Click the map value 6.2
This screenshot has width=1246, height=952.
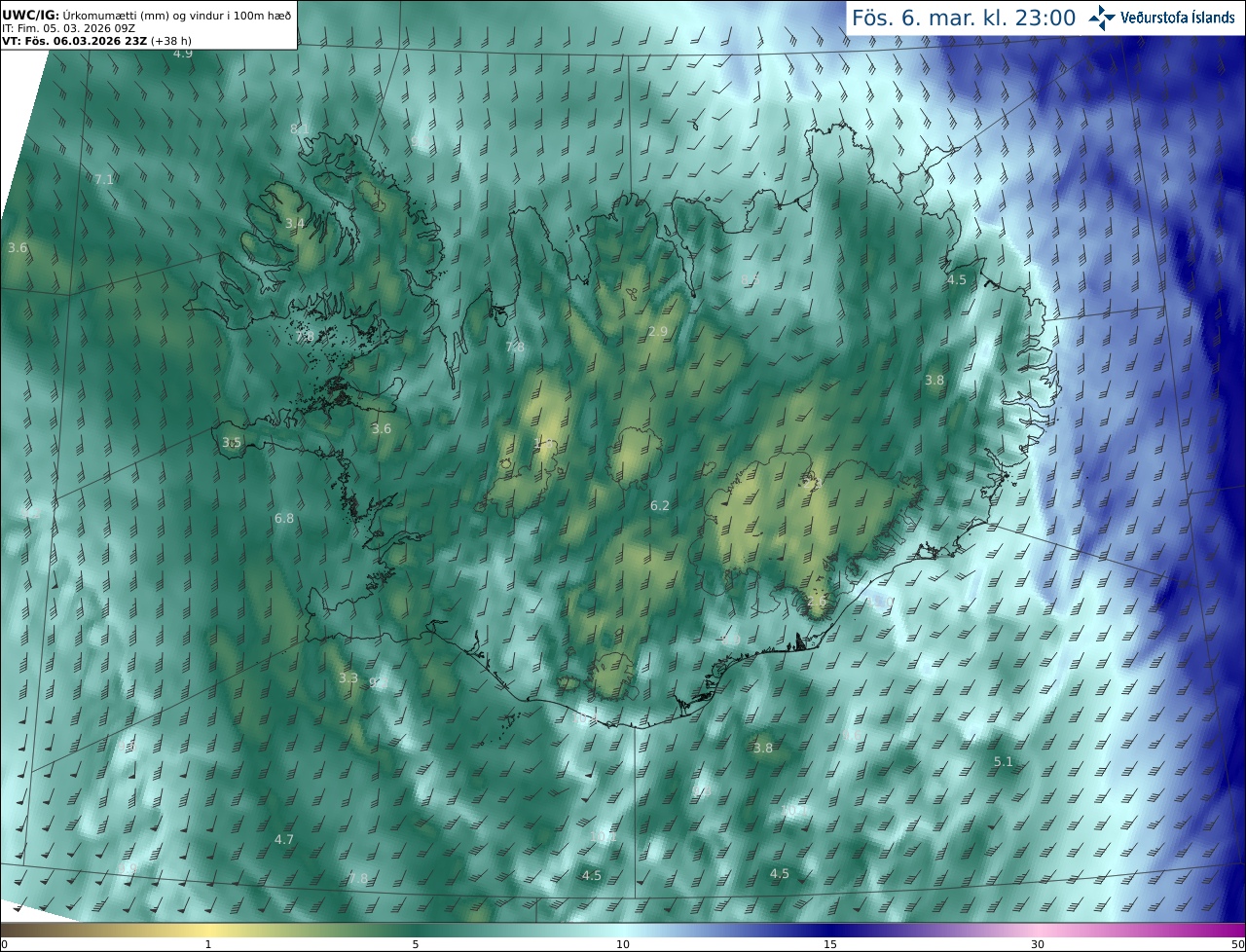coord(660,506)
